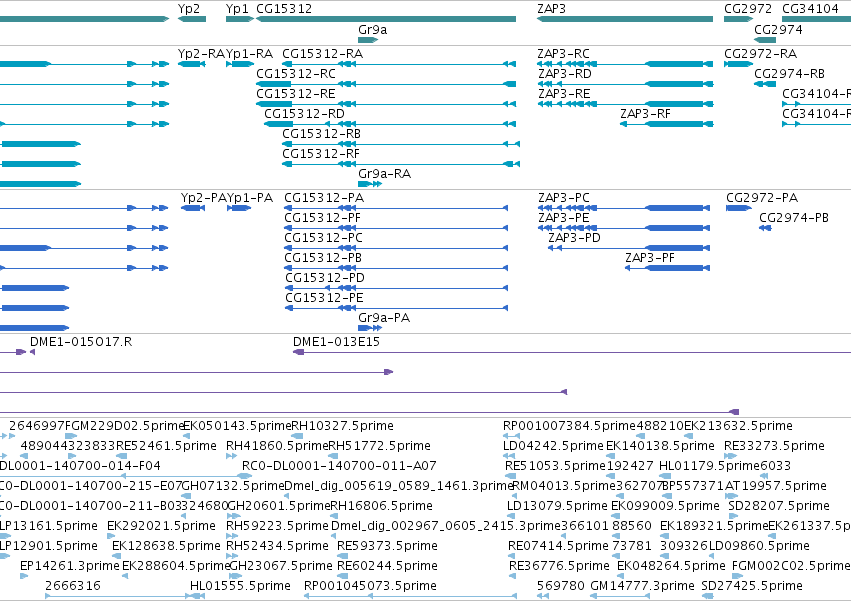The width and height of the screenshot is (851, 601).
Task: Select the CG2972 gene label
Action: pyautogui.click(x=748, y=9)
